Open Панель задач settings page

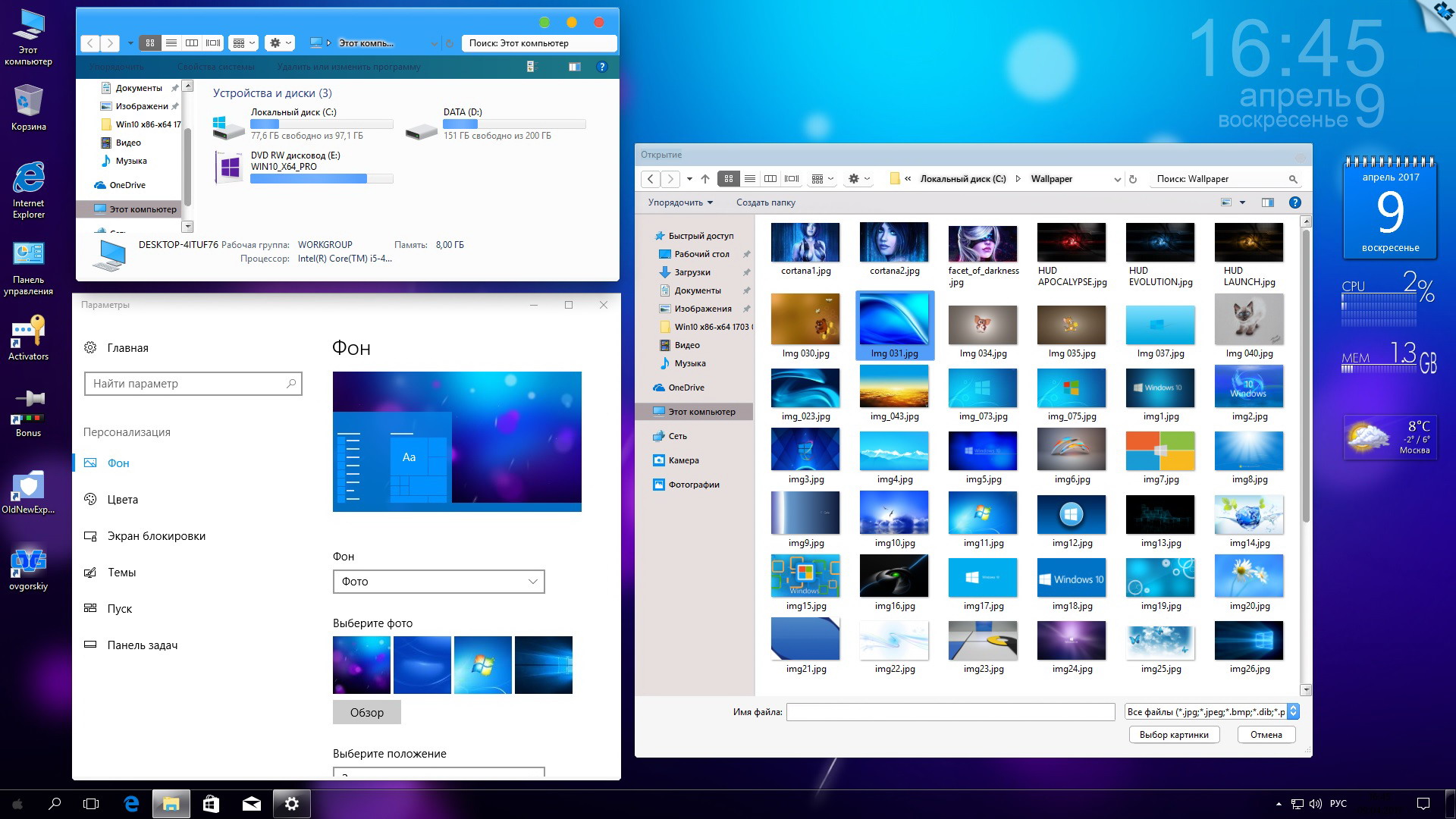[142, 645]
